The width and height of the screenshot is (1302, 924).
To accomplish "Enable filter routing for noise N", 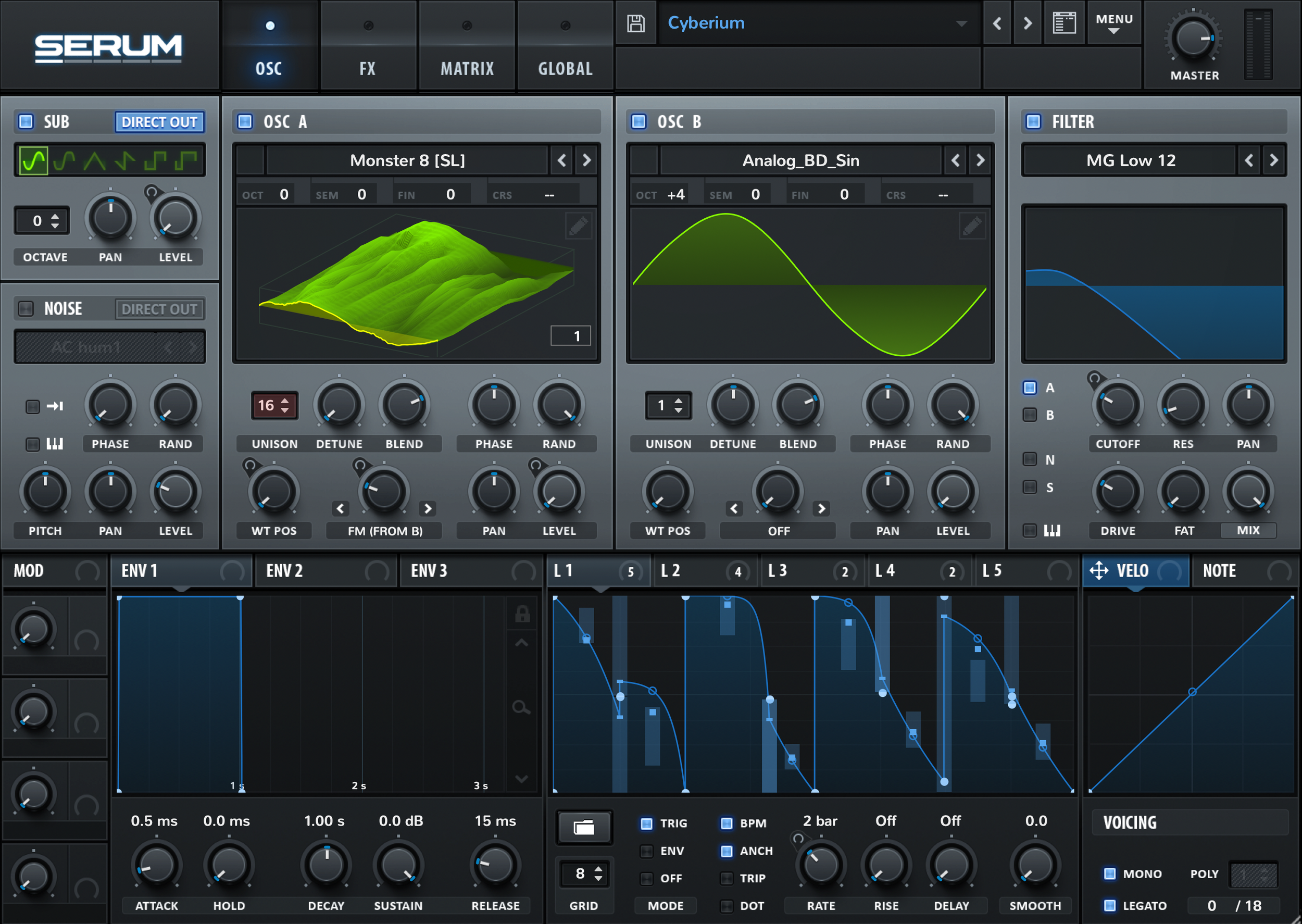I will [x=1030, y=458].
